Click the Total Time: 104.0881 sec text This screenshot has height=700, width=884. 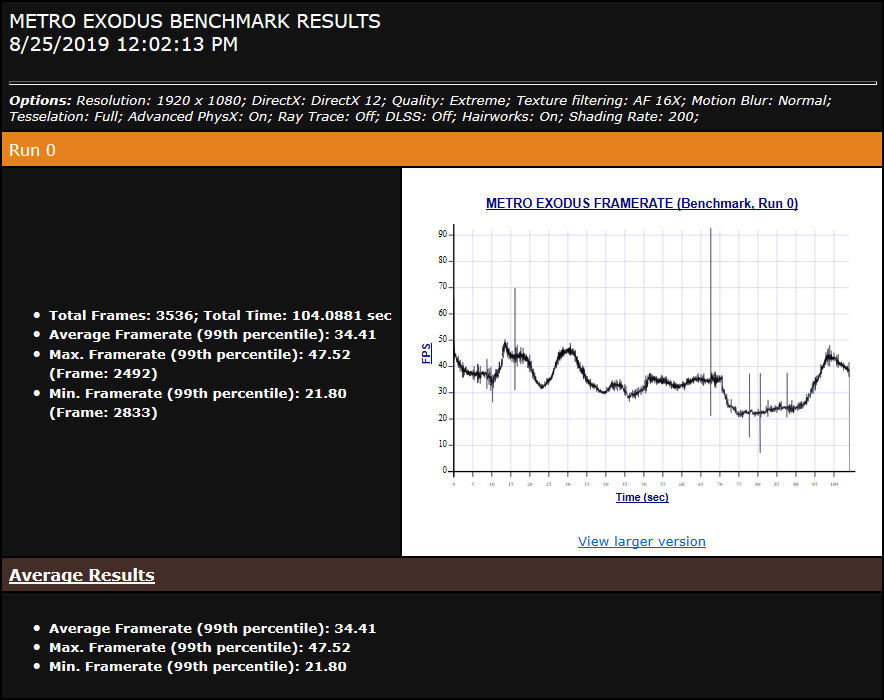pos(298,316)
